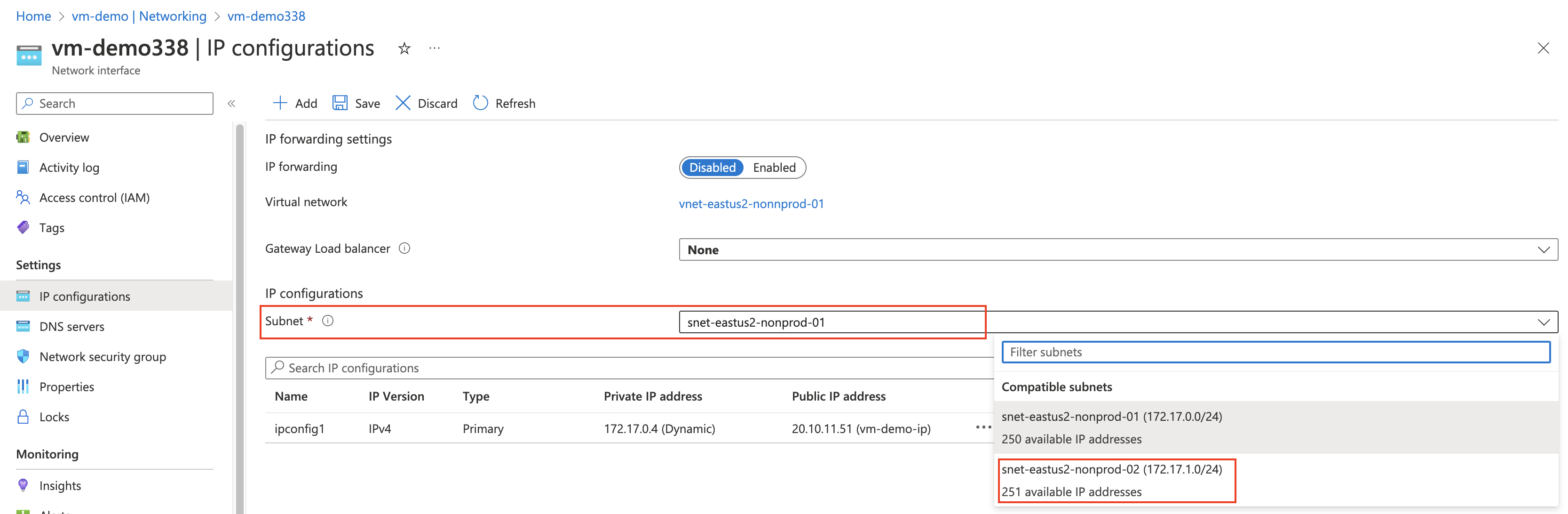Open the ellipsis menu beside the title
Image resolution: width=1568 pixels, height=514 pixels.
pos(434,48)
